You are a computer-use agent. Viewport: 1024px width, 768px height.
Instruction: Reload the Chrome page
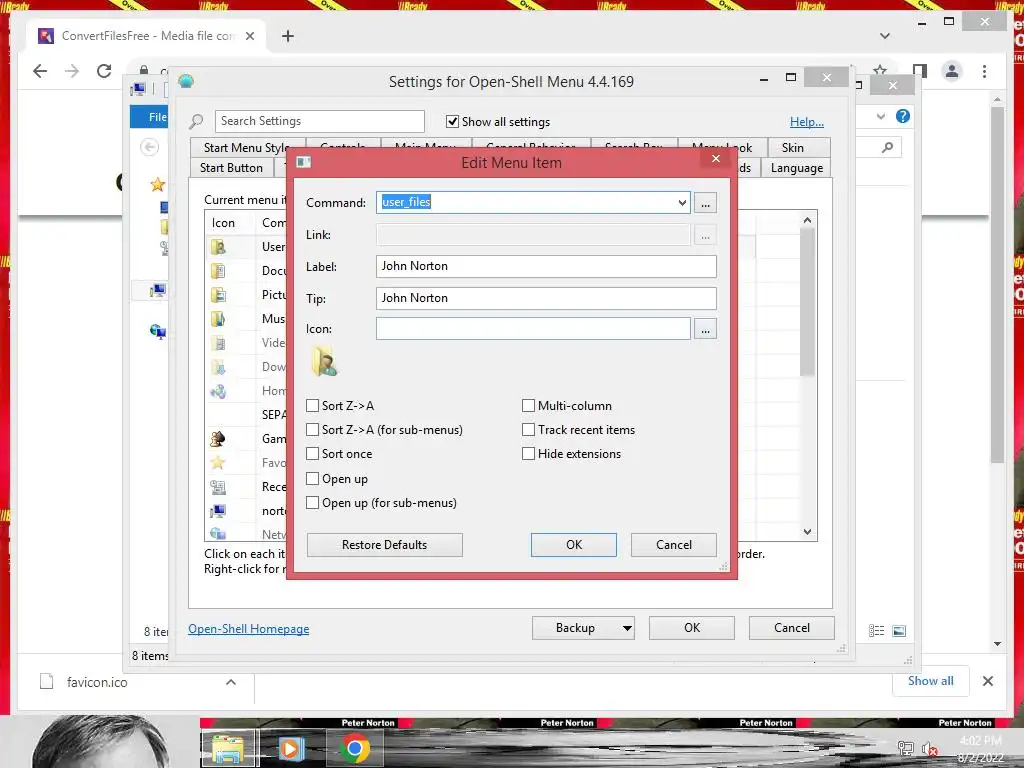[x=104, y=71]
